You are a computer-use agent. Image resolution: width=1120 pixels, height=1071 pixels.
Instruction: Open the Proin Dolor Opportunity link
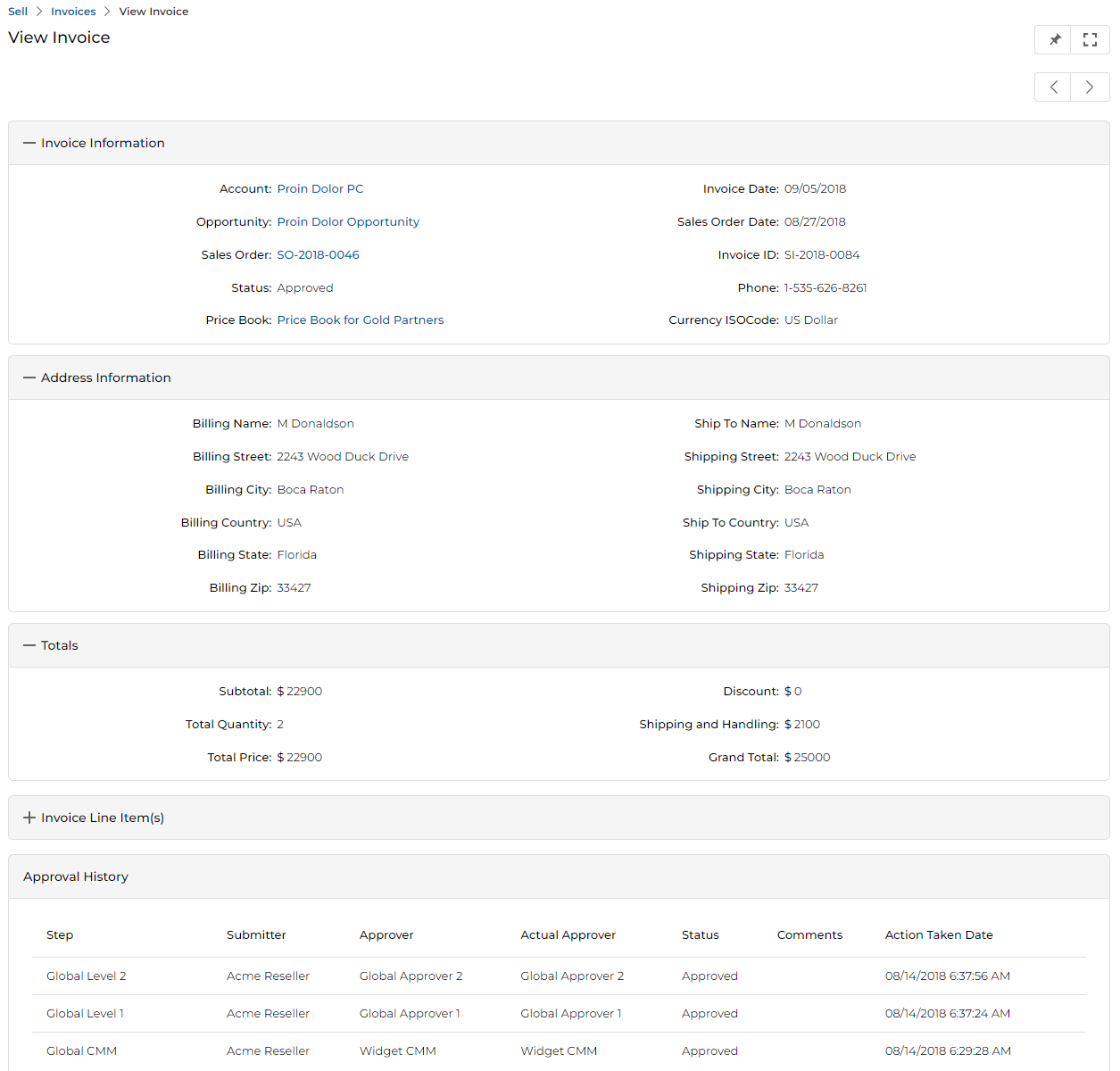[x=348, y=221]
